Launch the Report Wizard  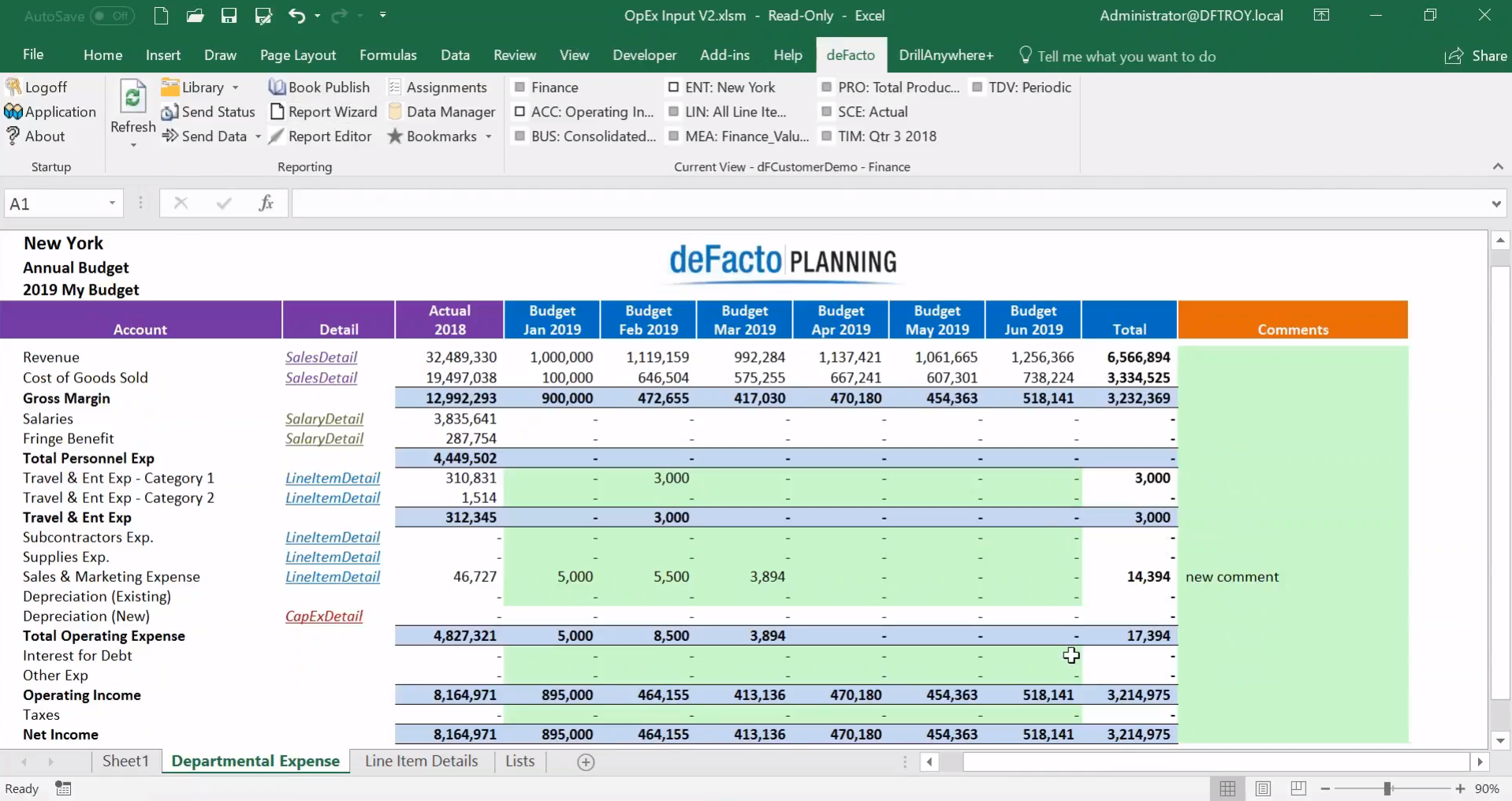coord(323,112)
